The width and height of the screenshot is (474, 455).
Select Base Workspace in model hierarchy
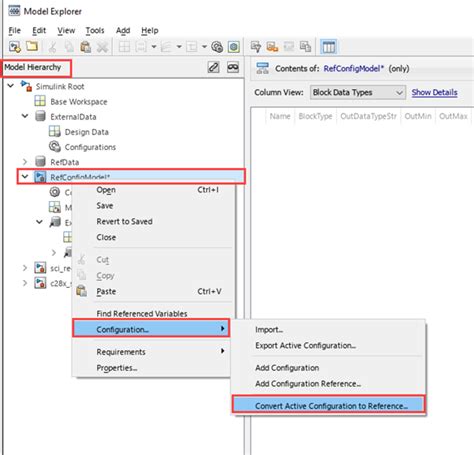tap(79, 102)
